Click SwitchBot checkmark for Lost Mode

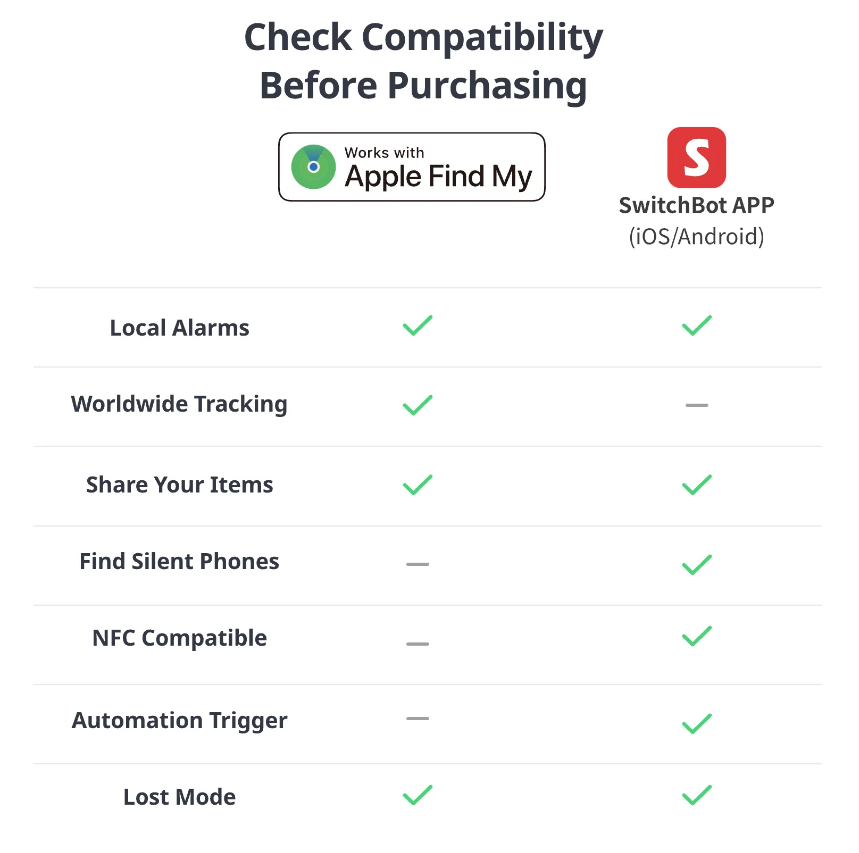click(696, 796)
